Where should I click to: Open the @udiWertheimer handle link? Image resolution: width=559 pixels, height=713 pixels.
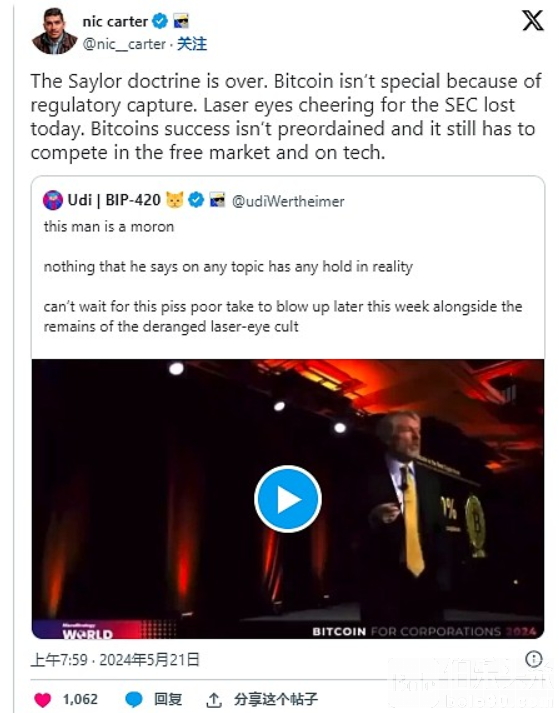click(x=288, y=201)
